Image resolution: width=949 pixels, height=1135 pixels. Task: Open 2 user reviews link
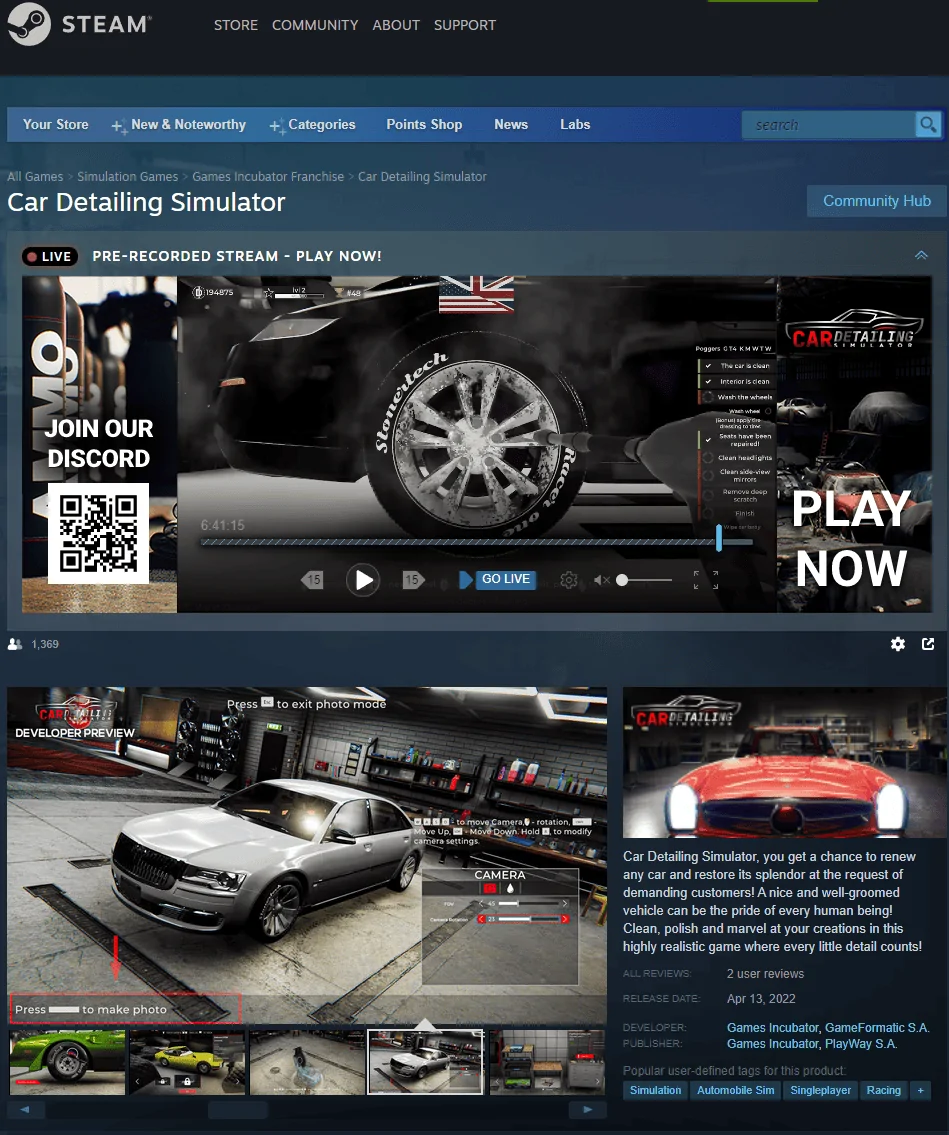coord(765,974)
